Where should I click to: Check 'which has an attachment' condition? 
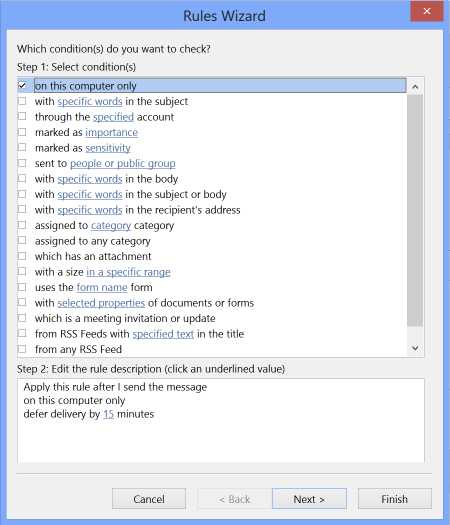pyautogui.click(x=22, y=256)
